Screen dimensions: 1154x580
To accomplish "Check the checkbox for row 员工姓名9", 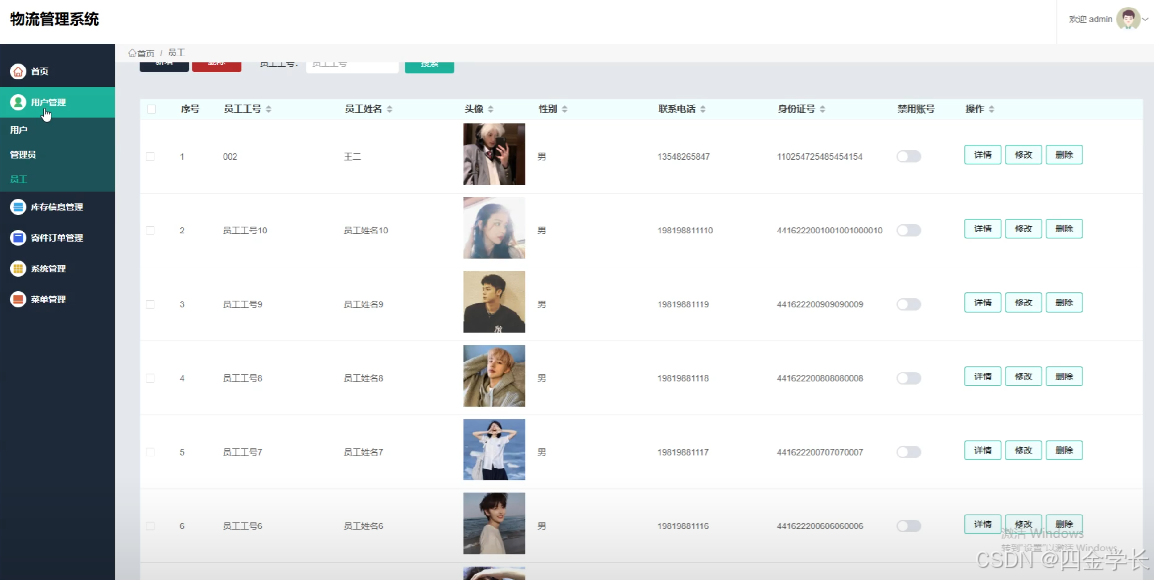I will click(151, 304).
